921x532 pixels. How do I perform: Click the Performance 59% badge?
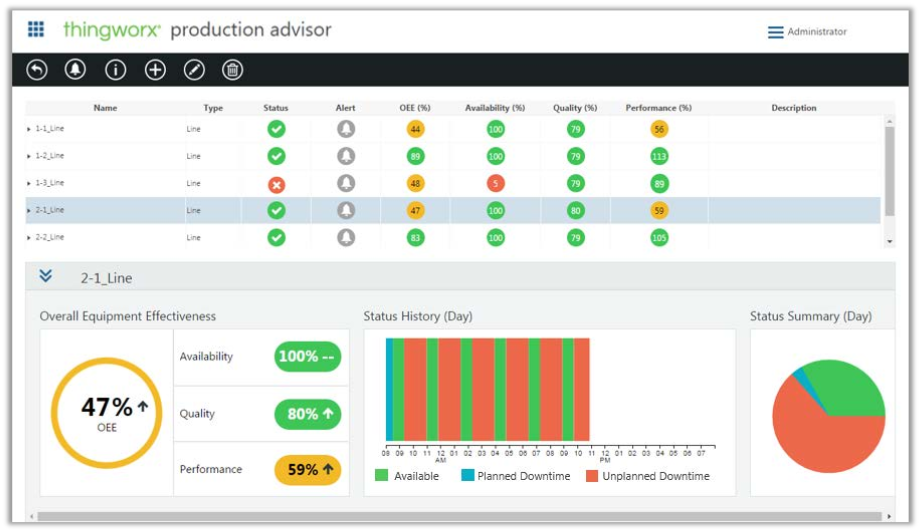[307, 469]
